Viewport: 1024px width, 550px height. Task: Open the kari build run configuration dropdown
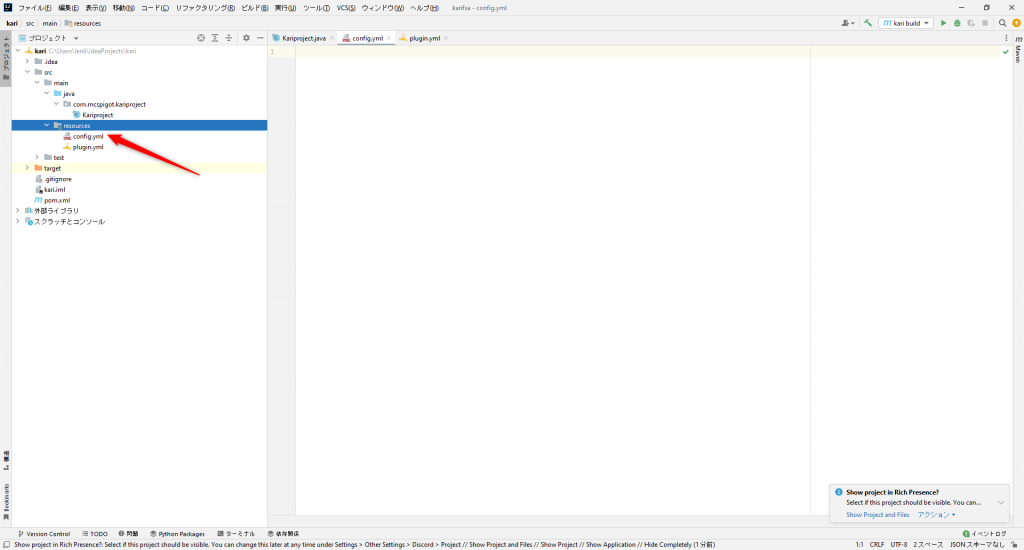906,23
